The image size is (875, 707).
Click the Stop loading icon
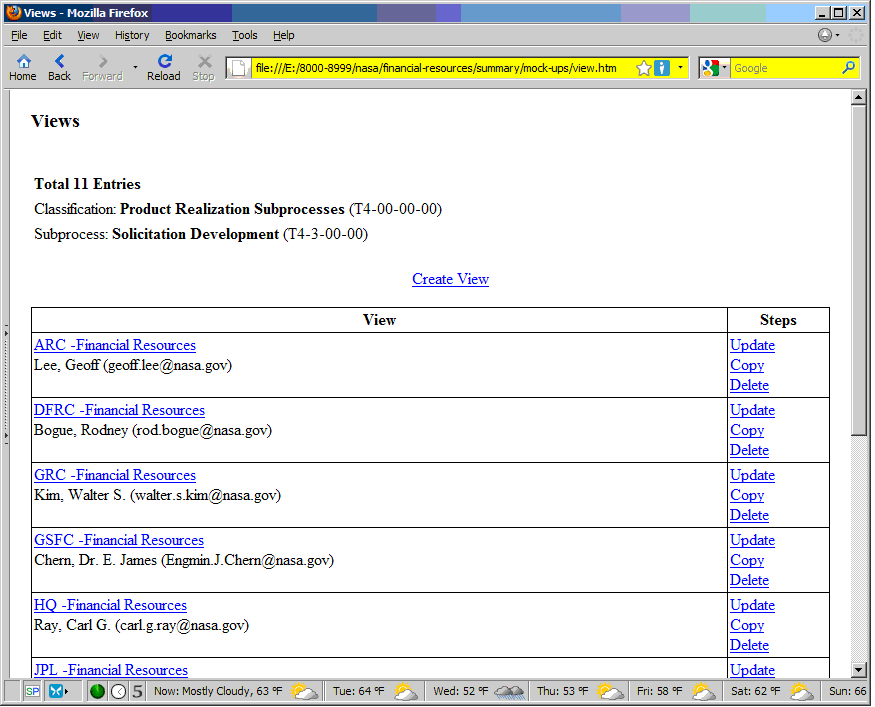204,61
